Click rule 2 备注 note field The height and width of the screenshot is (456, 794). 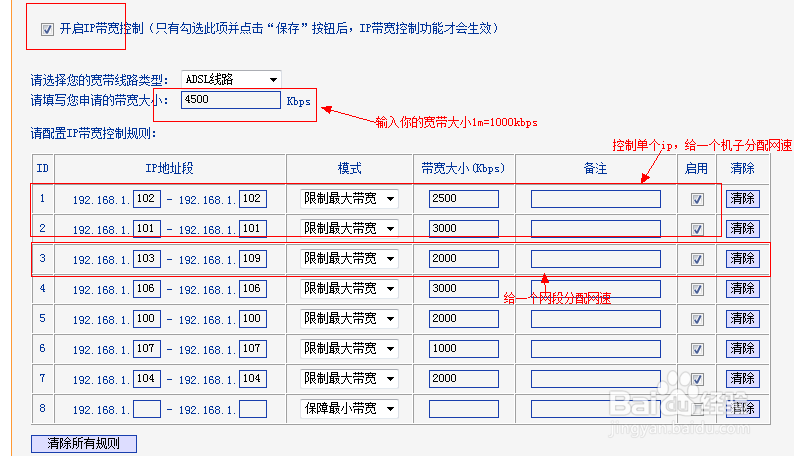[x=596, y=229]
